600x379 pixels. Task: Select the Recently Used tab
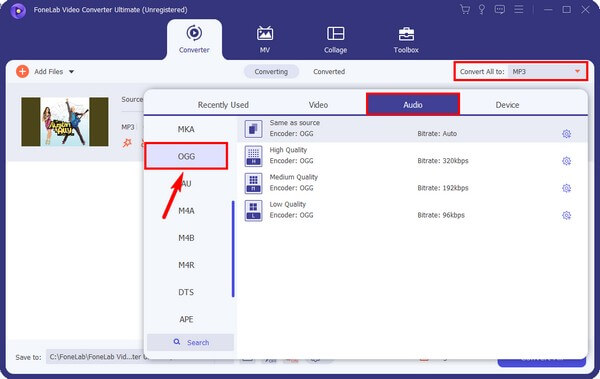(x=223, y=105)
